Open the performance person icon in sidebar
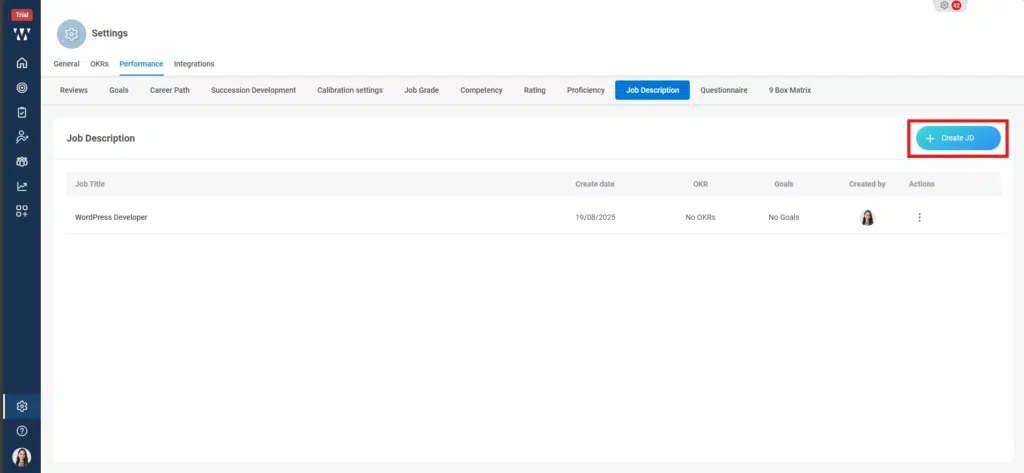This screenshot has width=1024, height=473. (22, 137)
